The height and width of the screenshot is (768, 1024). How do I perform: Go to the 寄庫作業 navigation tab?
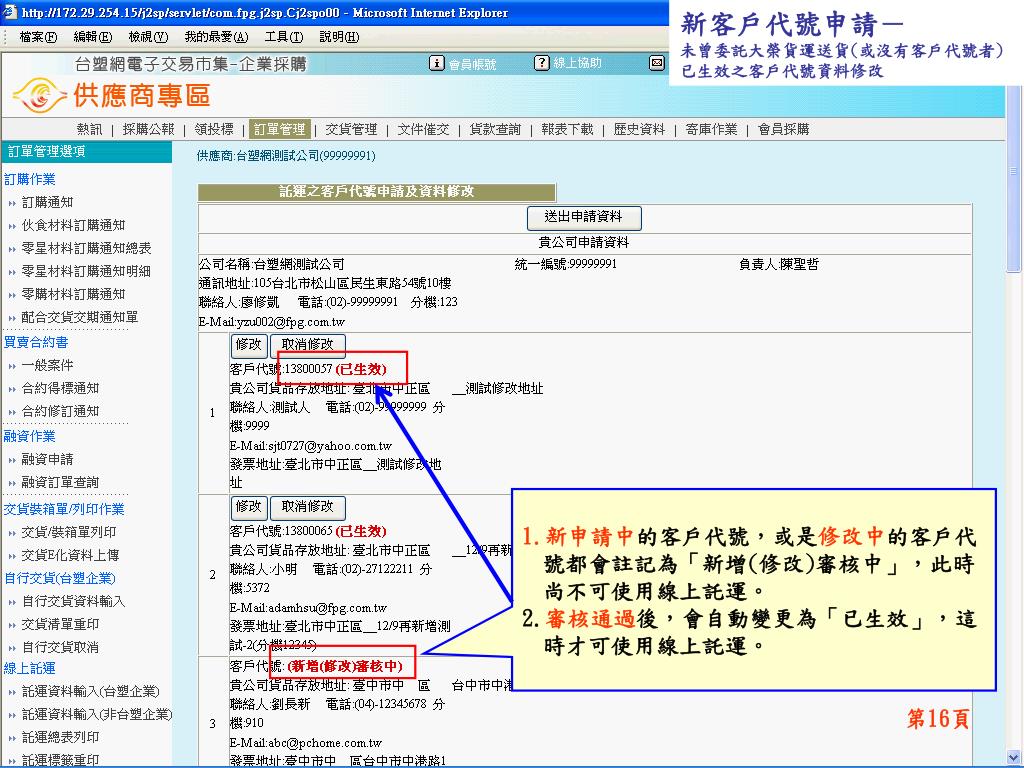point(711,129)
